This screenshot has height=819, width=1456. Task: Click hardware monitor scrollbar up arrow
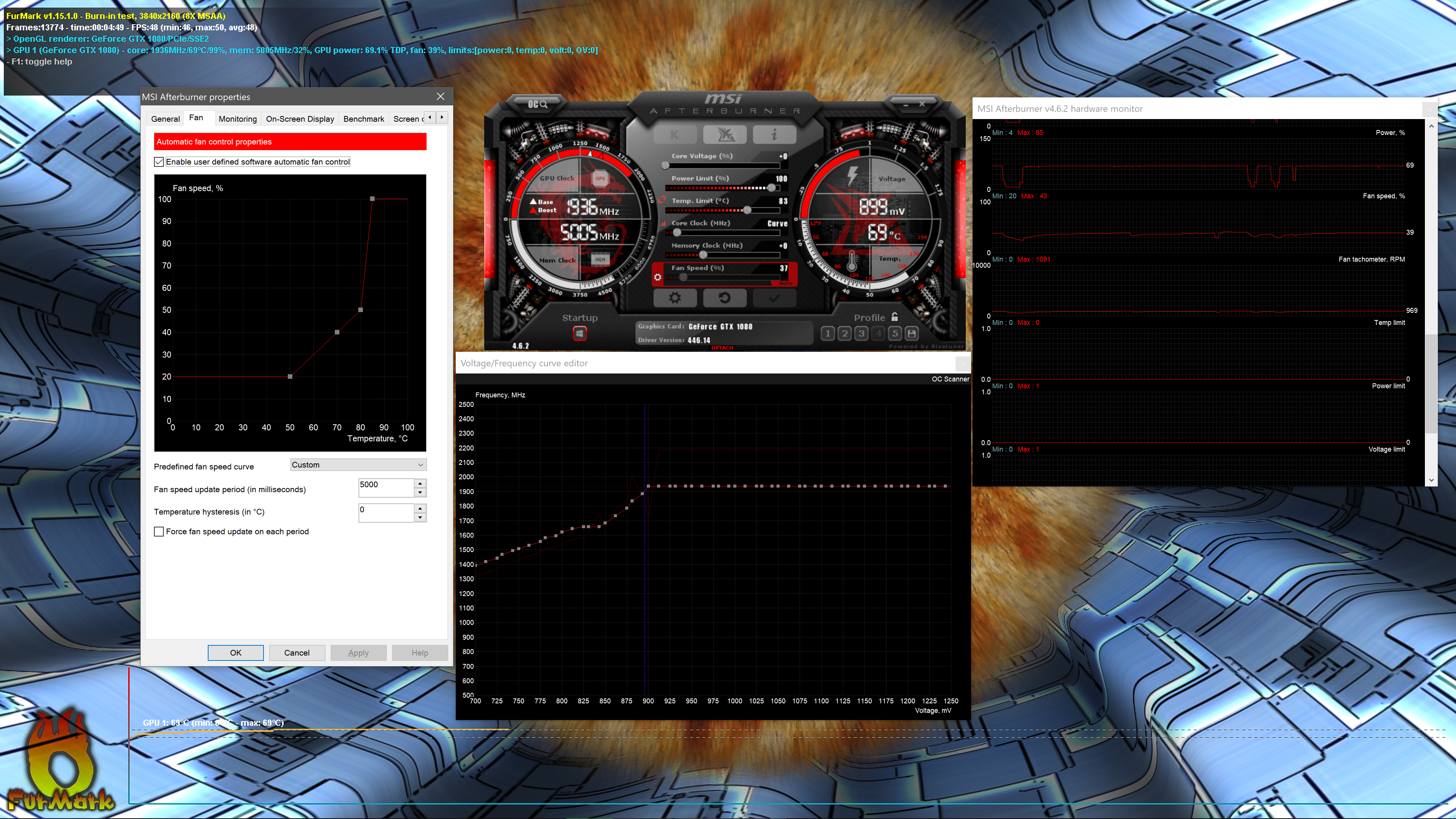coord(1432,126)
